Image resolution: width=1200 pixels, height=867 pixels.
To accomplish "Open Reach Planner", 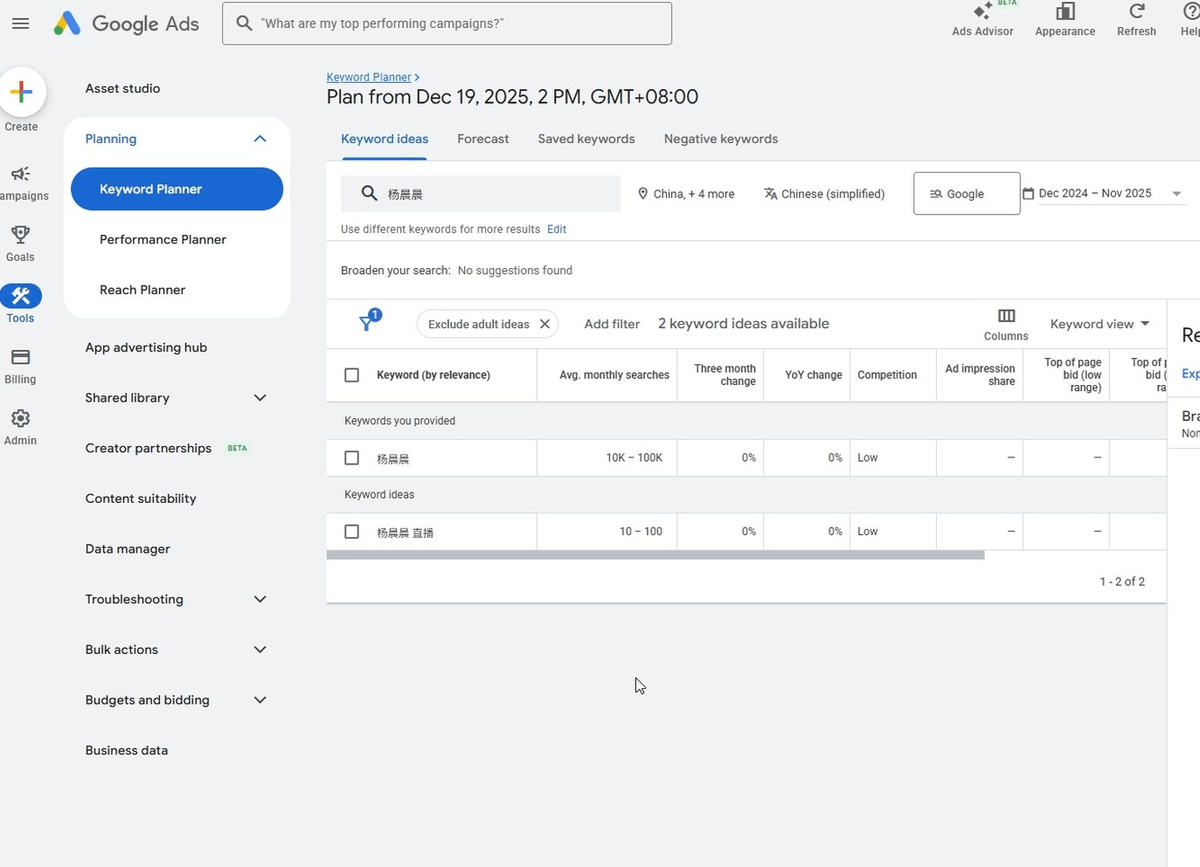I will 143,290.
